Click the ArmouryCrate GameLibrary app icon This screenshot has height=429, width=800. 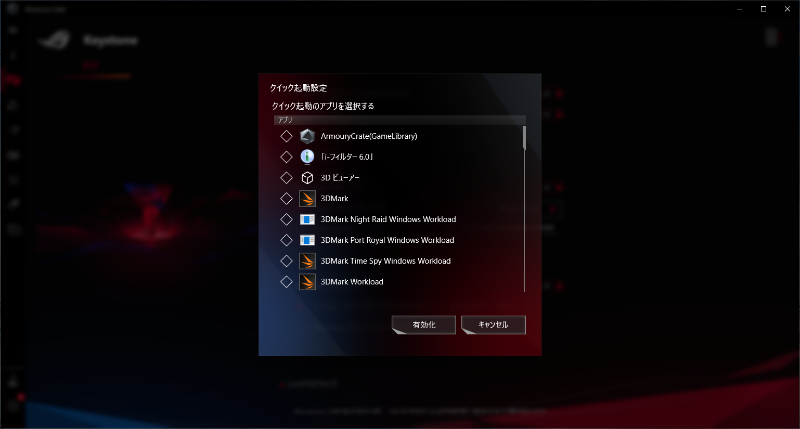(307, 136)
